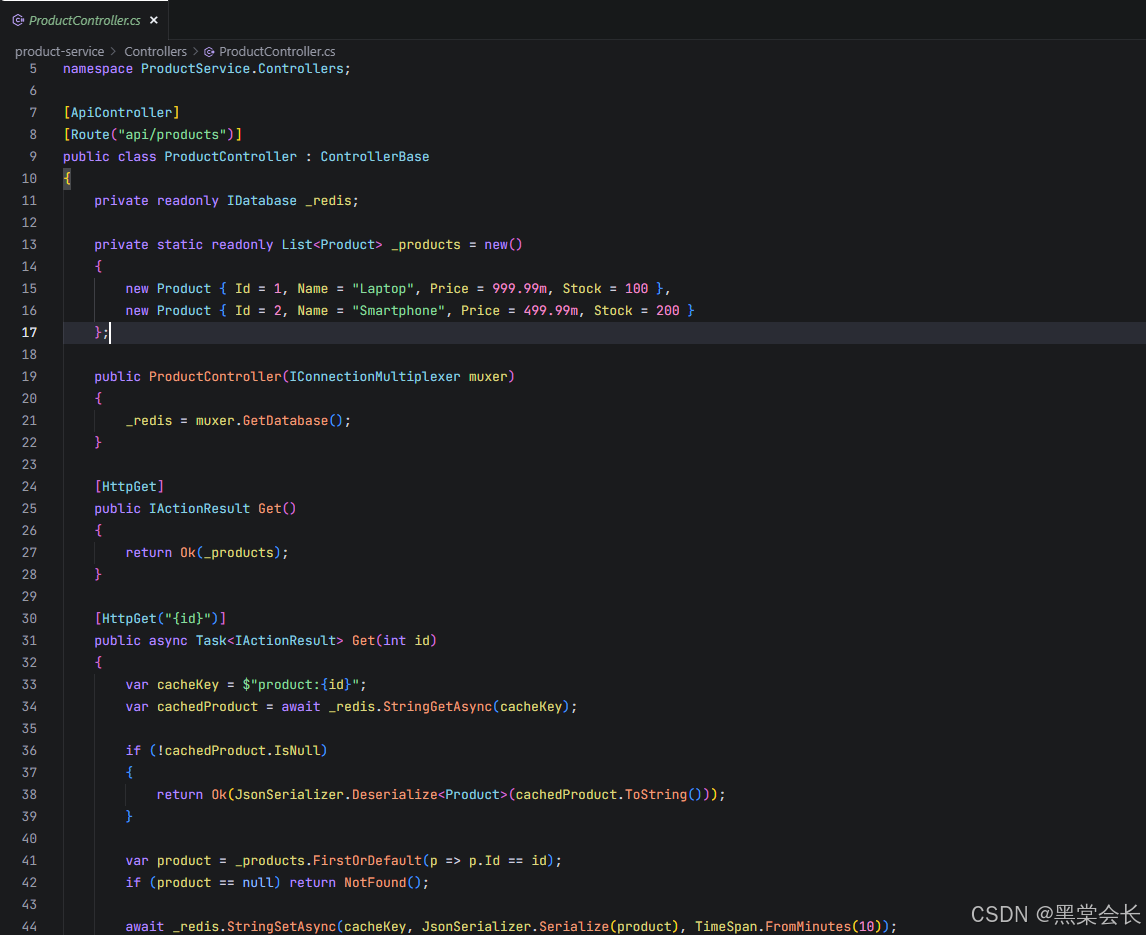
Task: Click line number 5 in gutter
Action: click(x=33, y=69)
